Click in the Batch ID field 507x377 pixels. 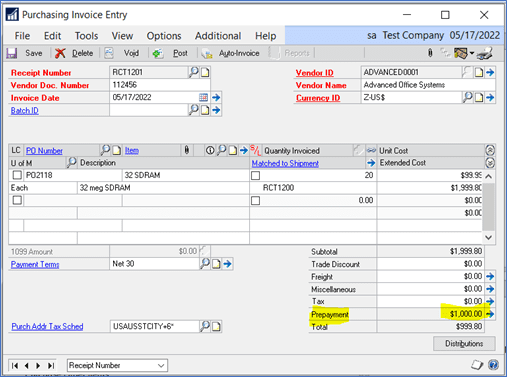[x=149, y=110]
